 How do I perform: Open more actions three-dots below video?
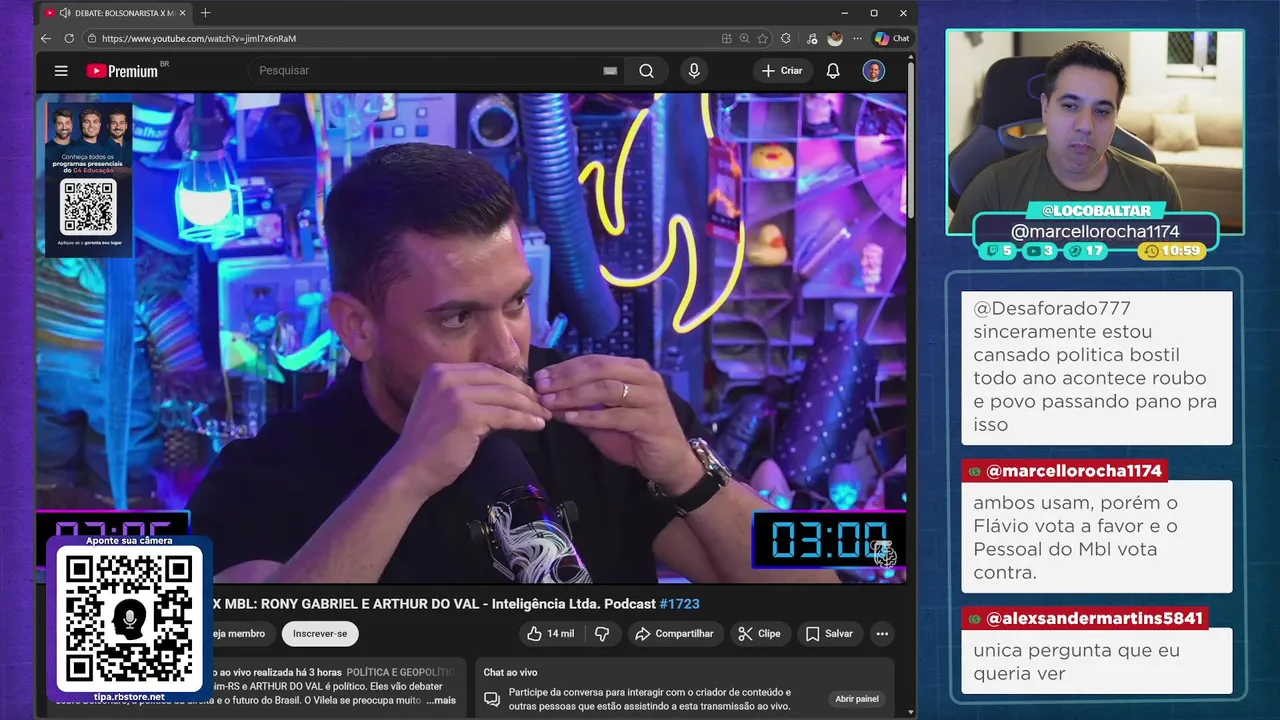pyautogui.click(x=882, y=634)
